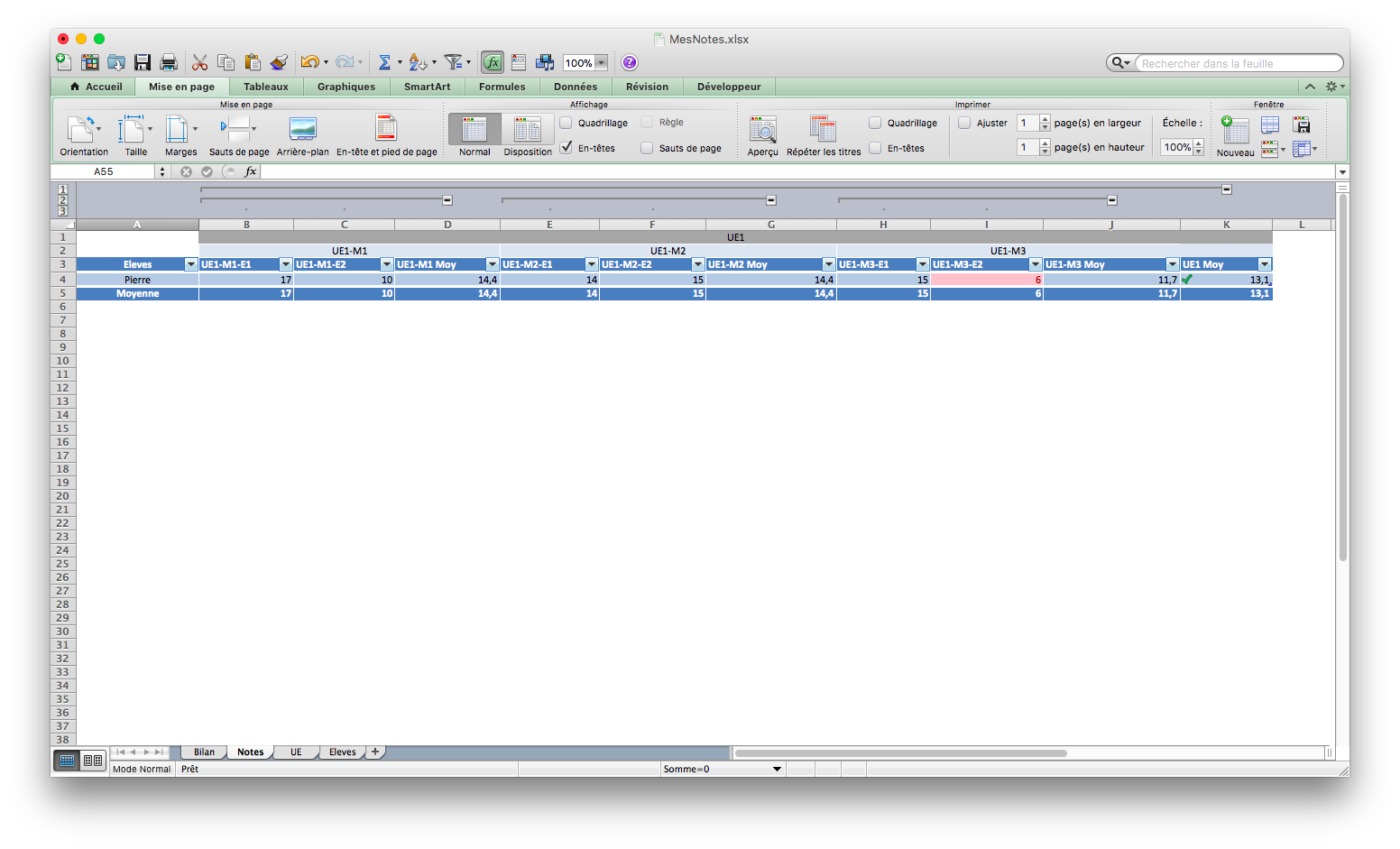This screenshot has width=1400, height=849.
Task: Switch to the Formules ribbon tab
Action: pos(502,87)
